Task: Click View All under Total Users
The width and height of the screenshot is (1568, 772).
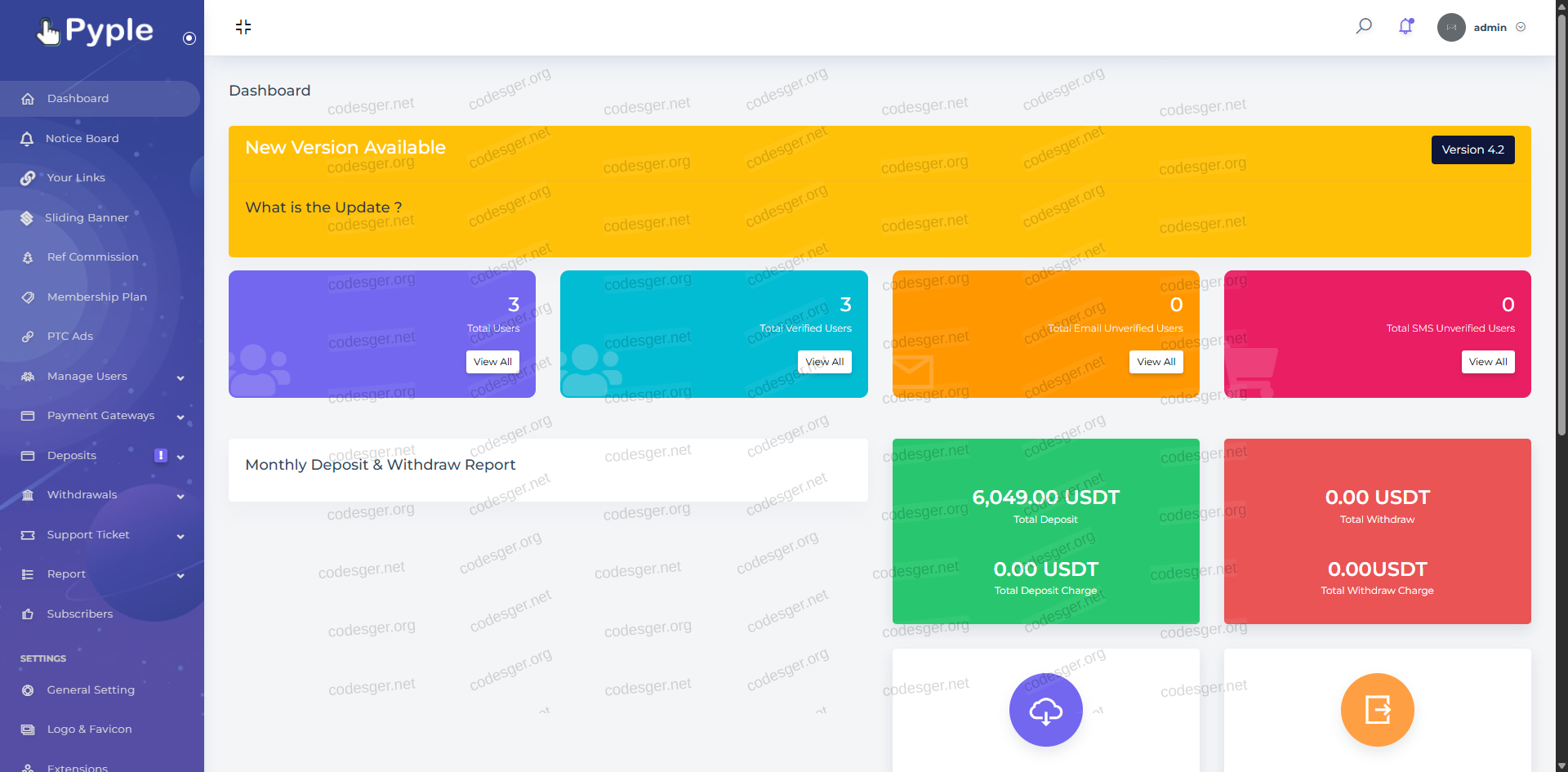Action: [492, 362]
